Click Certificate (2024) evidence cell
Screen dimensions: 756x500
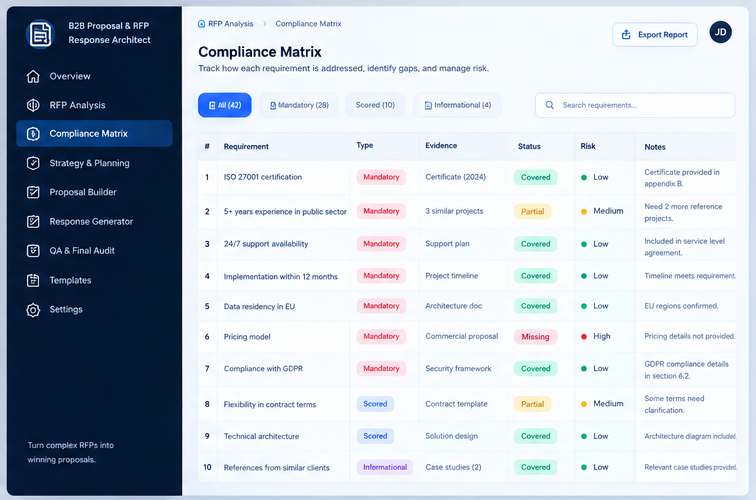coord(455,177)
